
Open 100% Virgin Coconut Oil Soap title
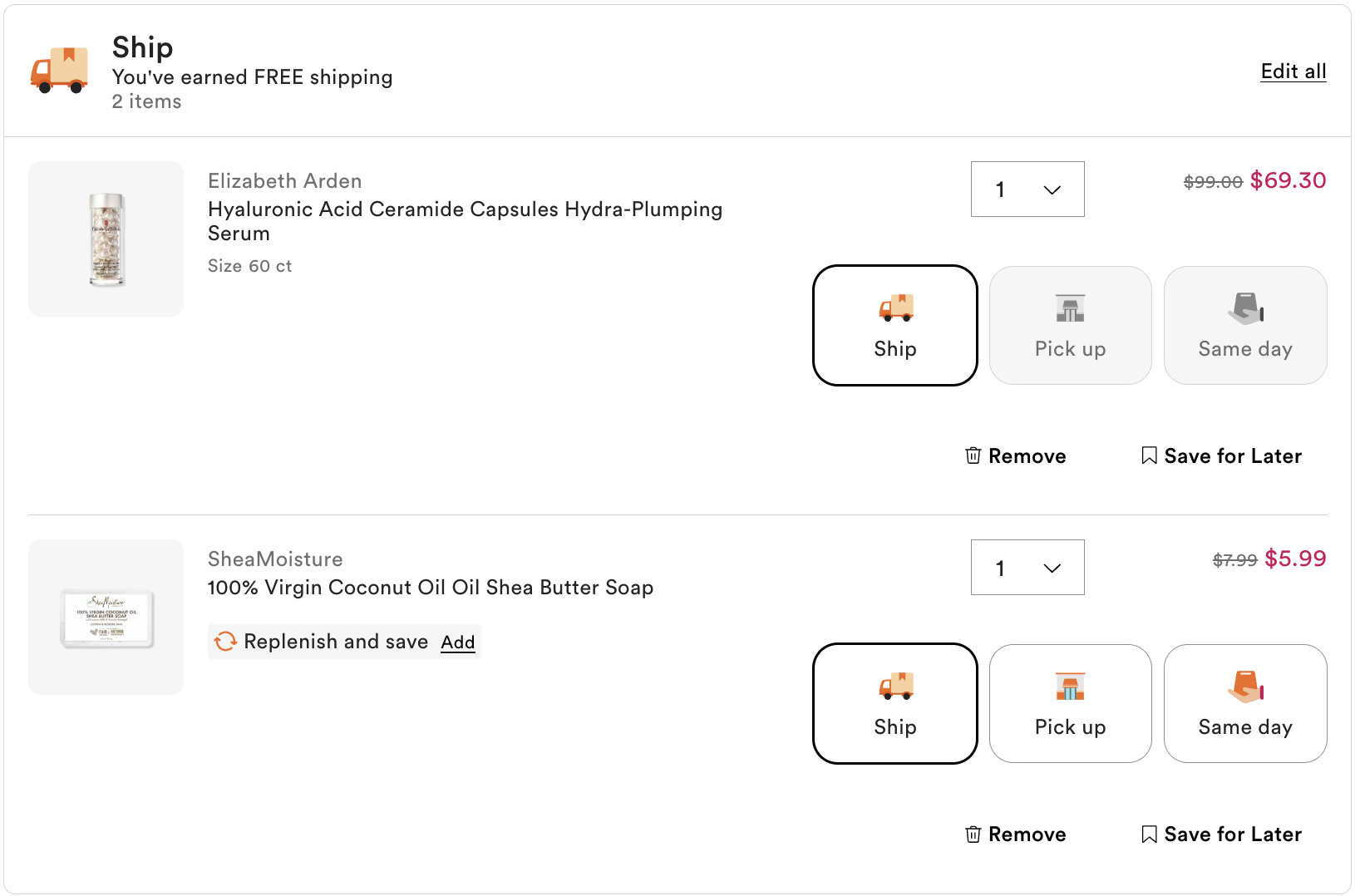(430, 588)
